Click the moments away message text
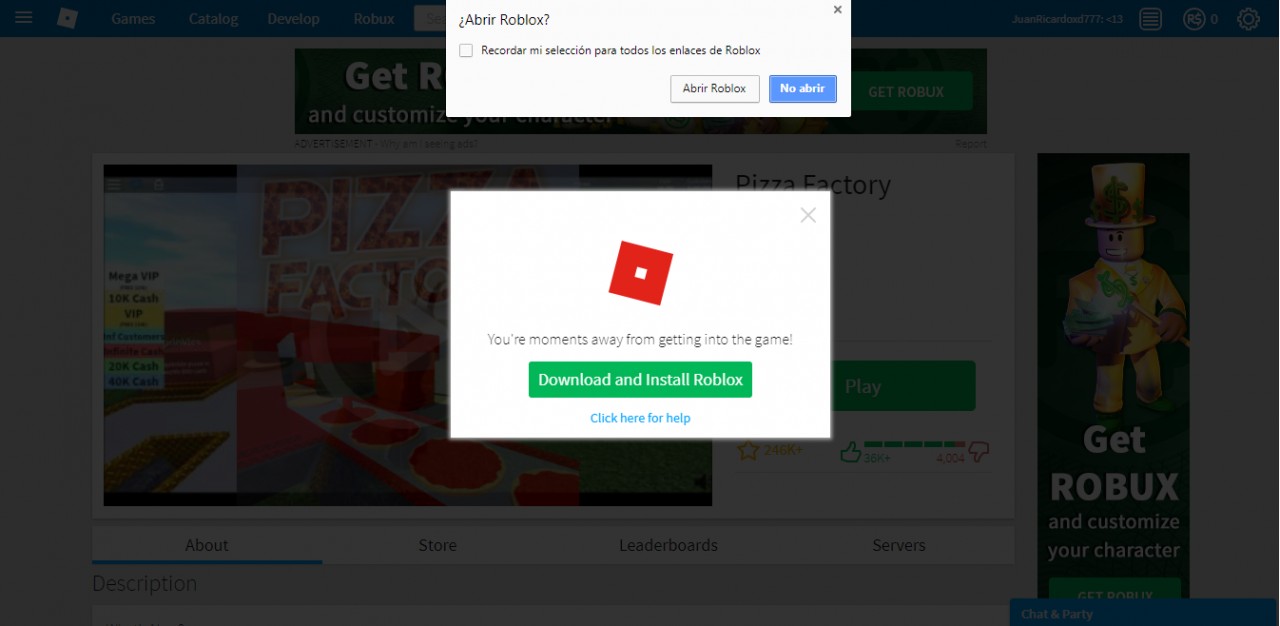This screenshot has height=626, width=1280. point(640,340)
